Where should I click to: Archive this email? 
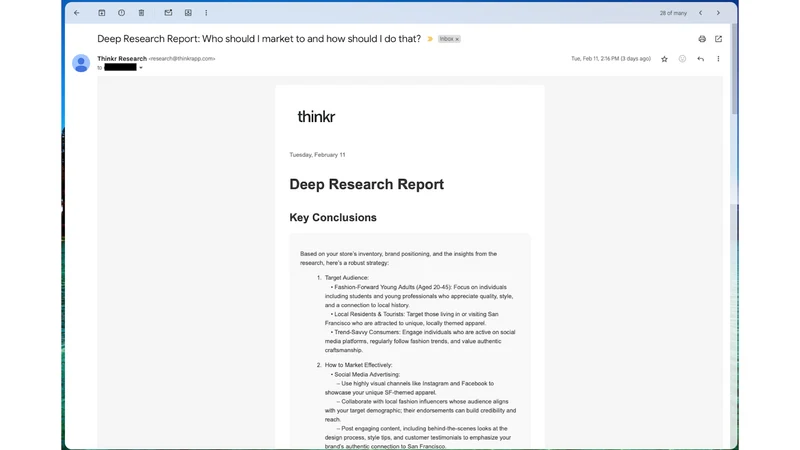102,13
